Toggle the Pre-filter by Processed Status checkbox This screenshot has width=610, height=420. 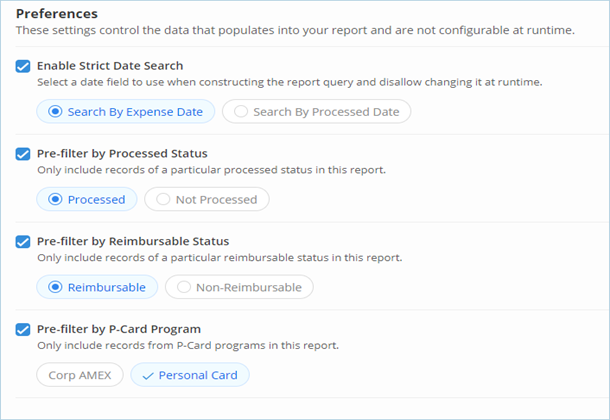pos(23,154)
